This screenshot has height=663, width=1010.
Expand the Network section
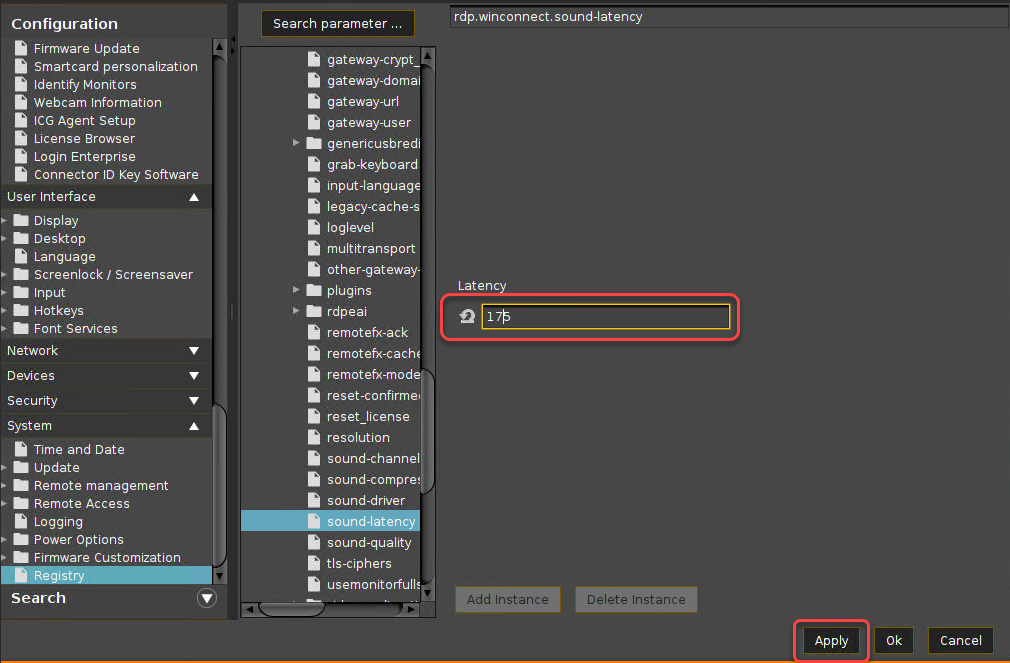click(x=194, y=351)
